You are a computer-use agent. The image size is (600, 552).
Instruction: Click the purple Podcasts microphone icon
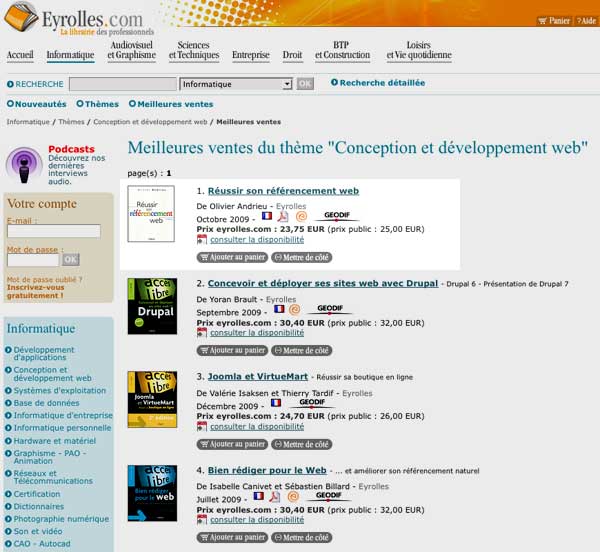[x=24, y=165]
